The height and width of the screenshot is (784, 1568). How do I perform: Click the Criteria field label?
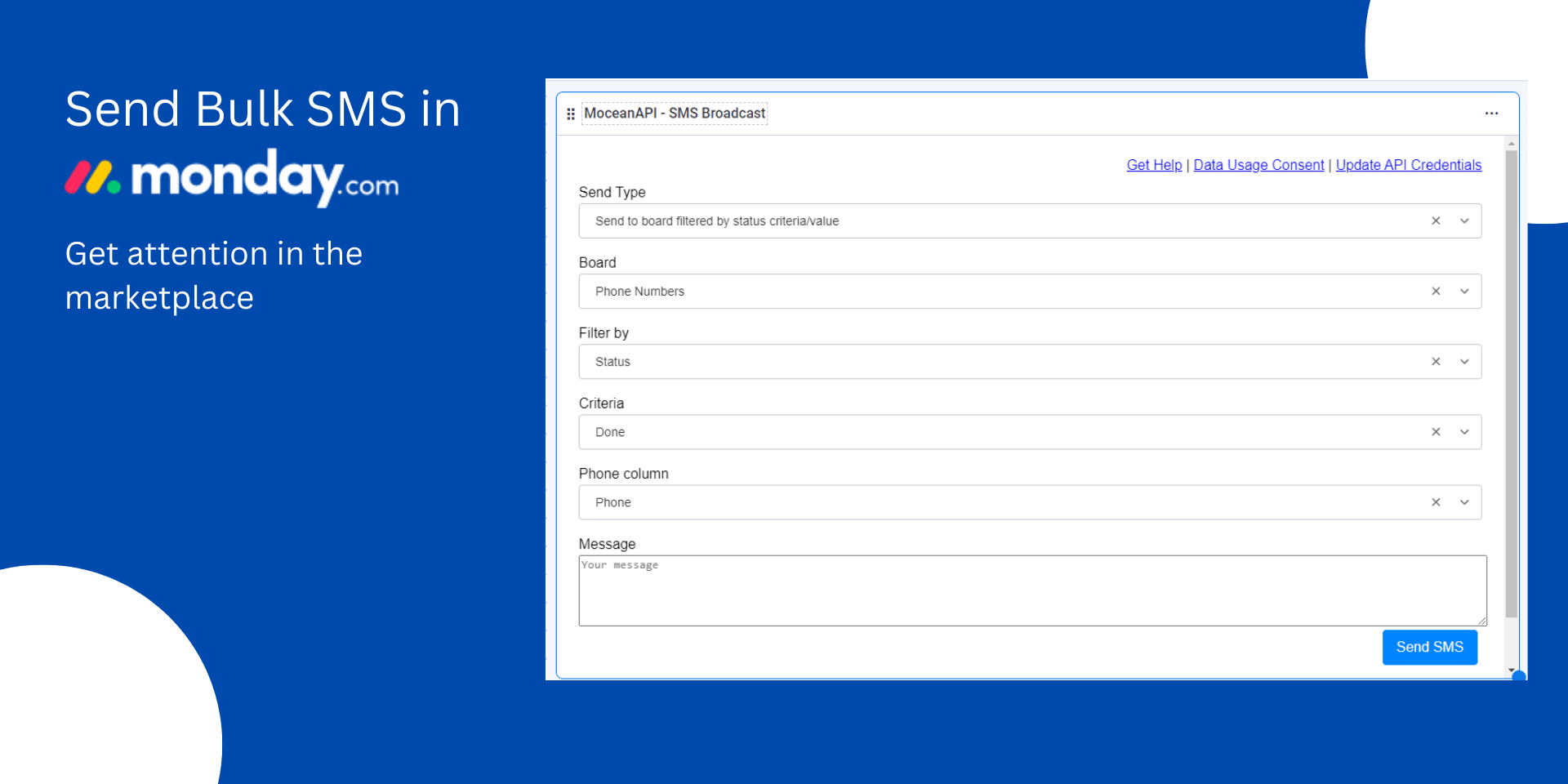tap(601, 403)
